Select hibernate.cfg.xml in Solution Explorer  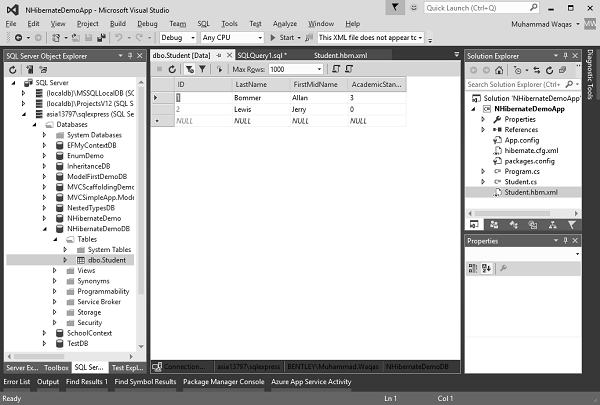(531, 150)
